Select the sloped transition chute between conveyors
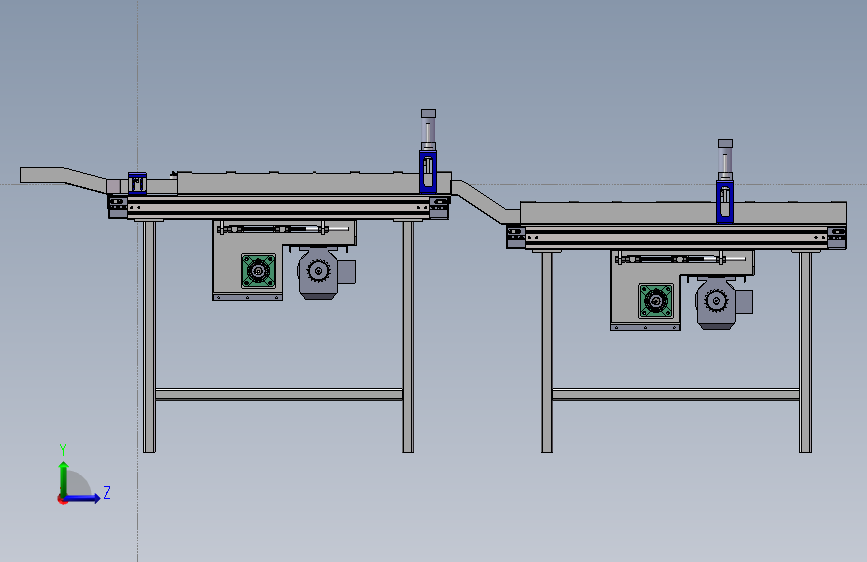 484,200
